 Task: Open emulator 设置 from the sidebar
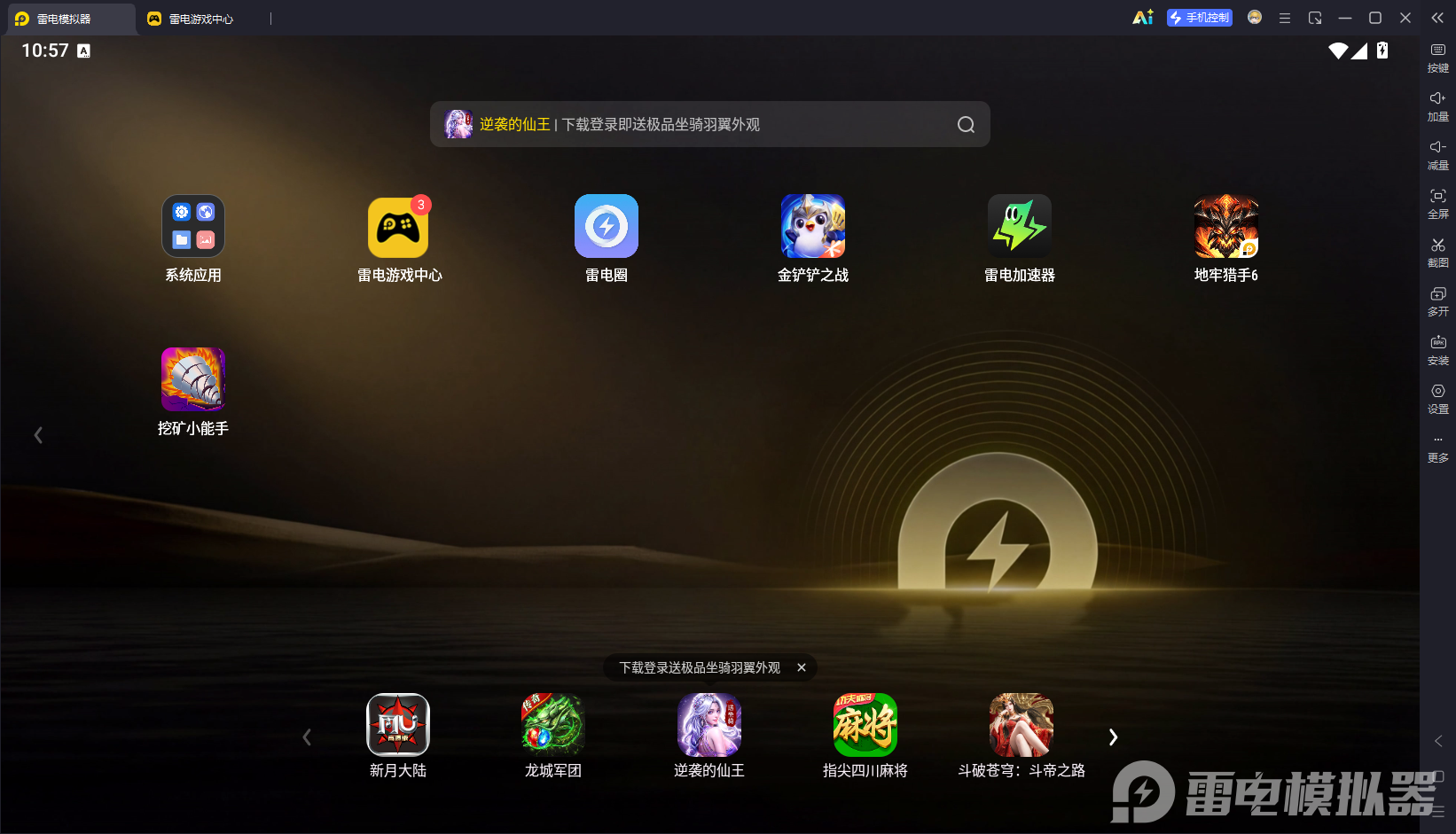(1438, 399)
